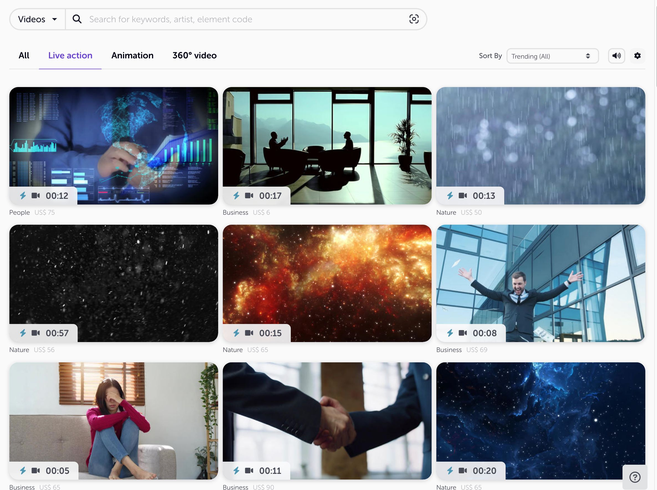Image resolution: width=657 pixels, height=490 pixels.
Task: Open the orange nebula video thumbnail
Action: coord(327,283)
